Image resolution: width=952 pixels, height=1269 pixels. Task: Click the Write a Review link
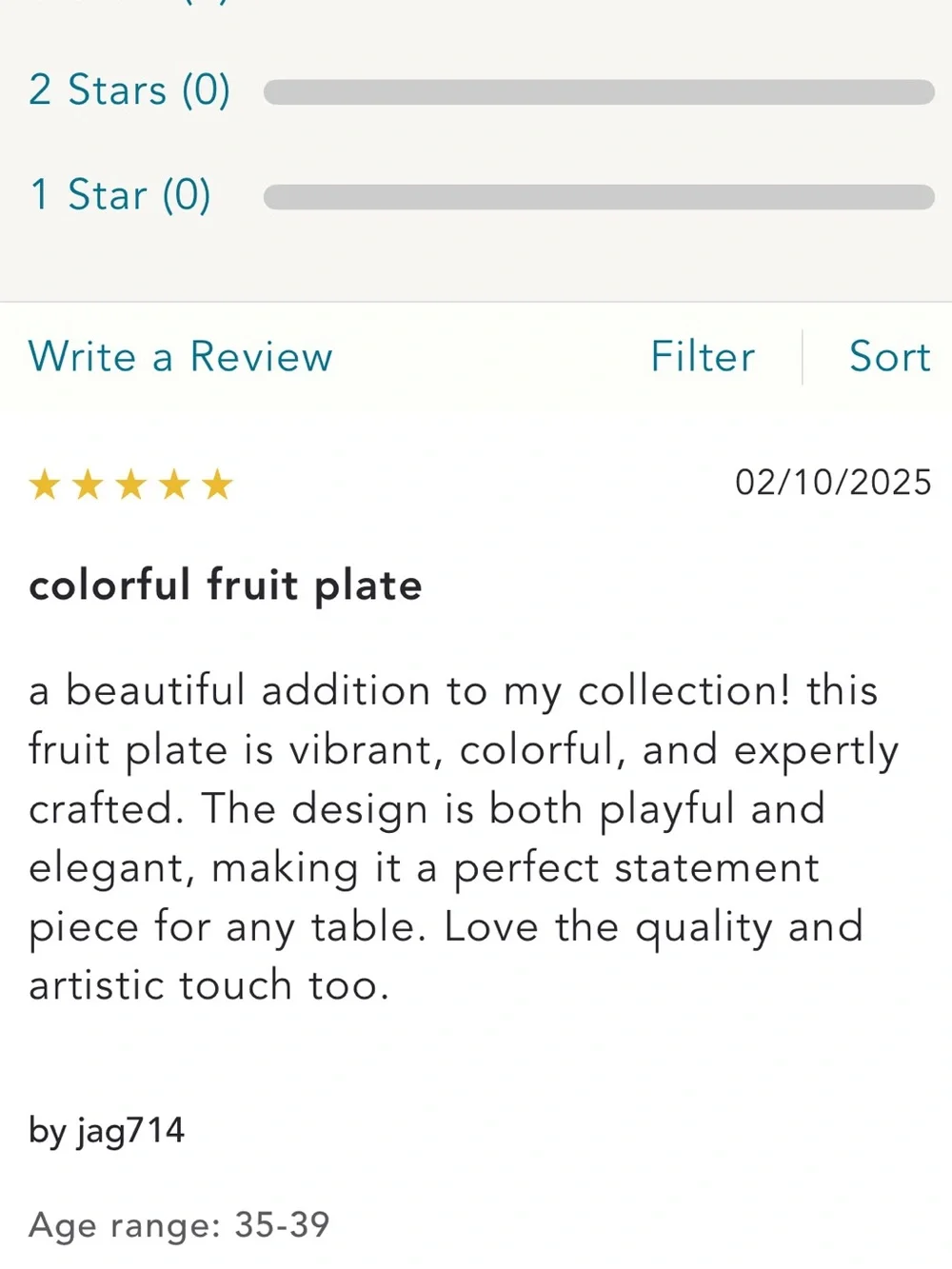pyautogui.click(x=181, y=356)
